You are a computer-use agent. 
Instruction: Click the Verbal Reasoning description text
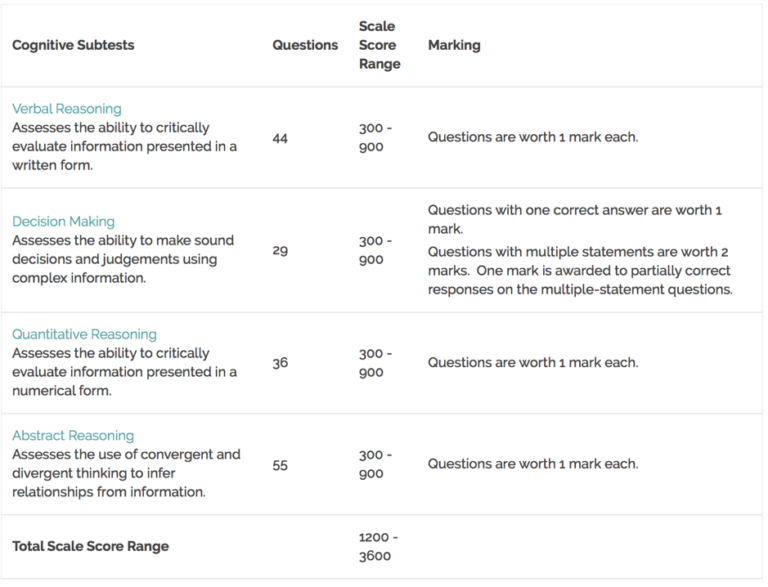coord(124,147)
